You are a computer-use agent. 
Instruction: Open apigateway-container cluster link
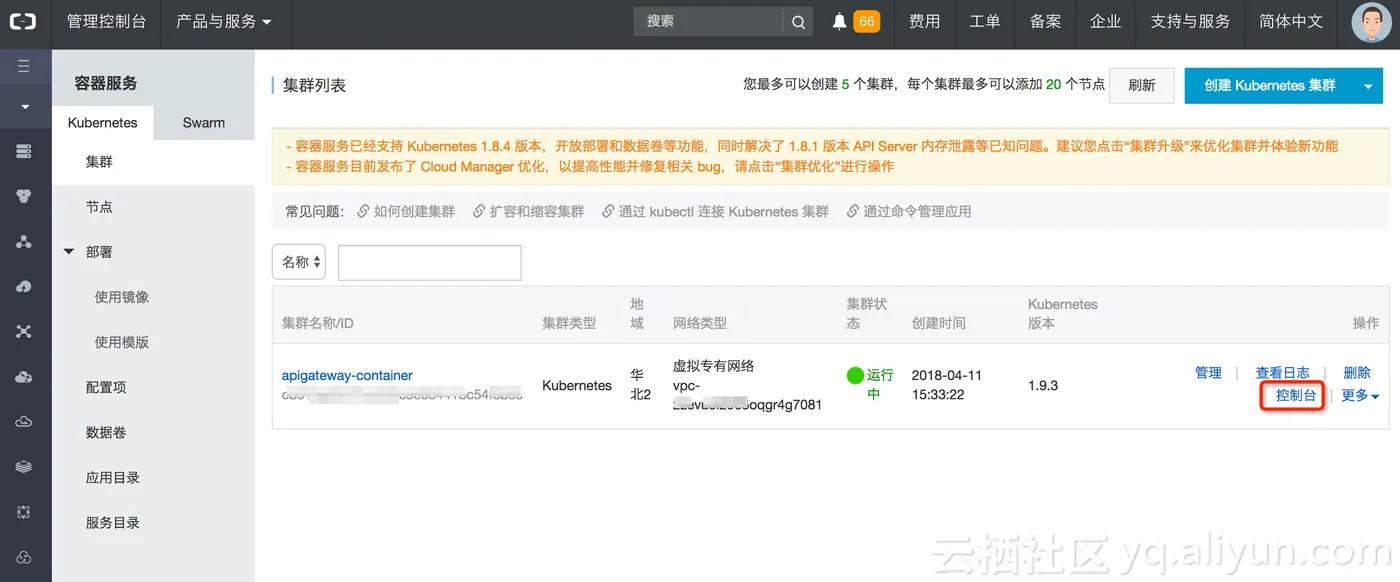tap(347, 376)
